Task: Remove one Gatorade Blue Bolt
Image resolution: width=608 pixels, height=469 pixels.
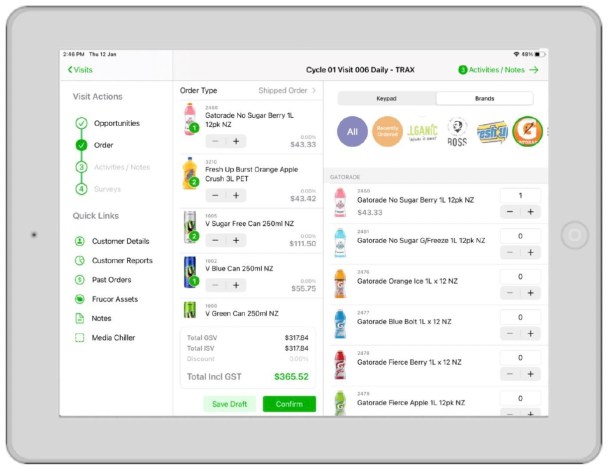Action: coord(510,333)
